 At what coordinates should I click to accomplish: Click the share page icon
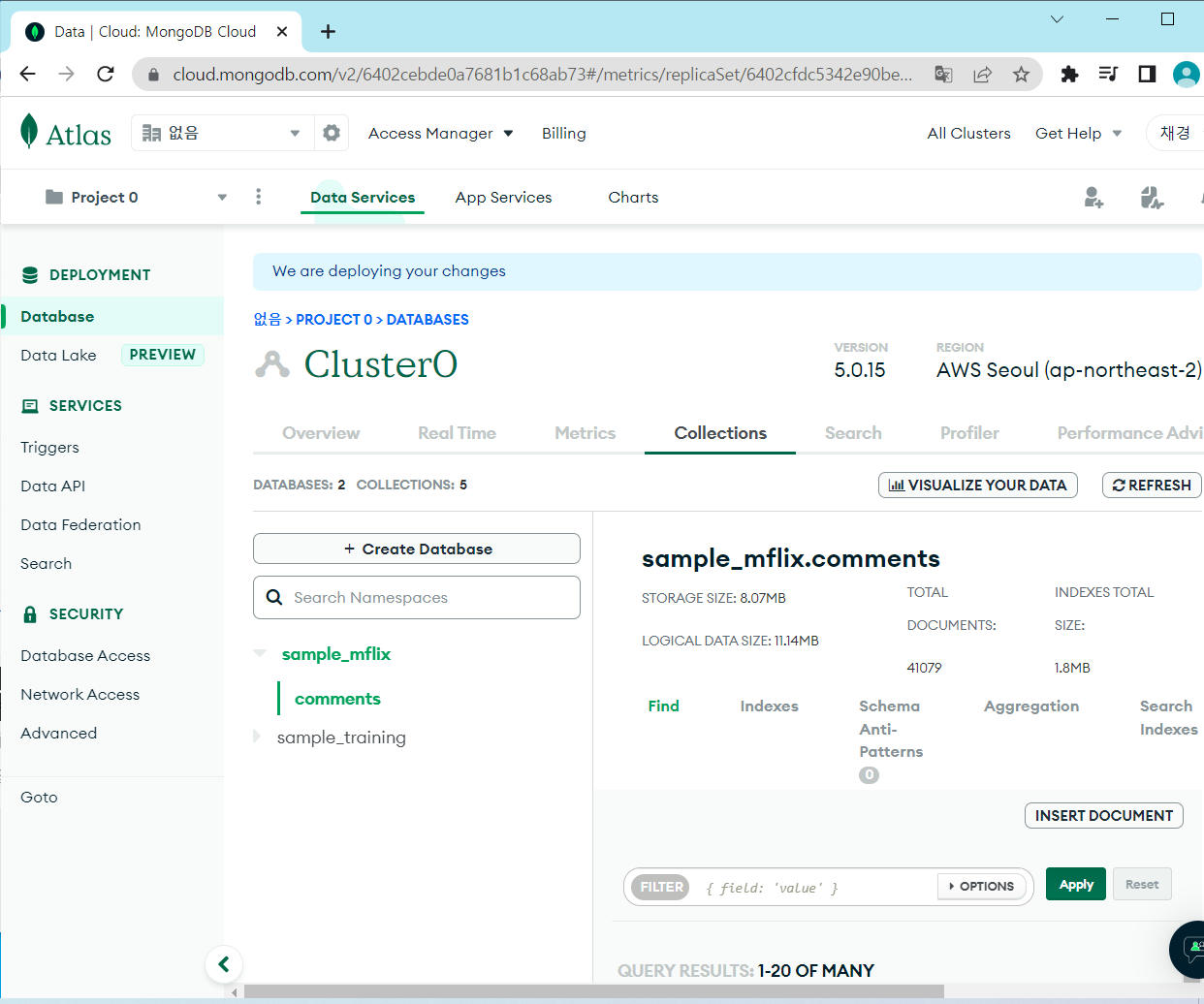[982, 75]
